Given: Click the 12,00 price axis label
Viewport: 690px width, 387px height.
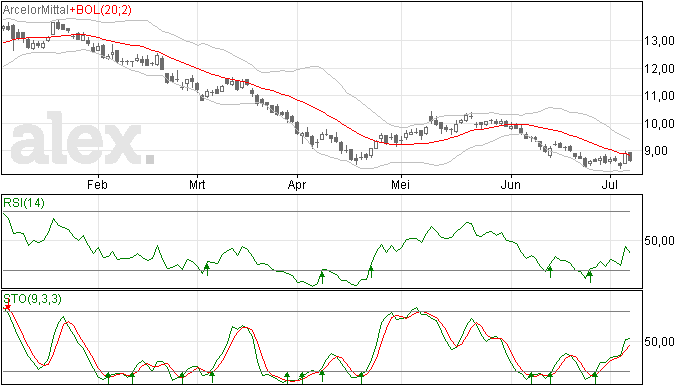Looking at the screenshot, I should [x=659, y=69].
